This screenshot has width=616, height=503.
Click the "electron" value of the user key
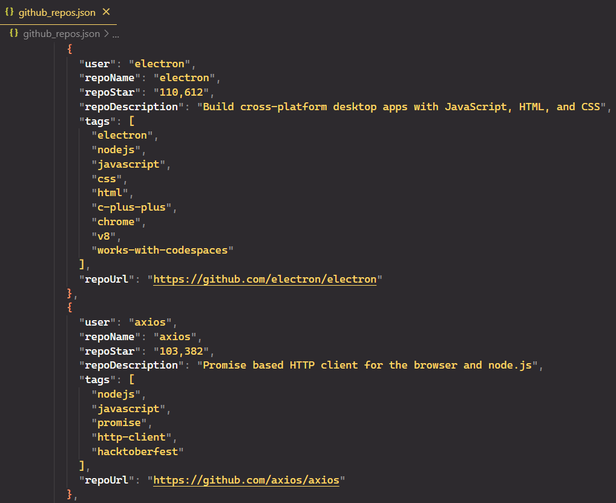click(x=160, y=64)
